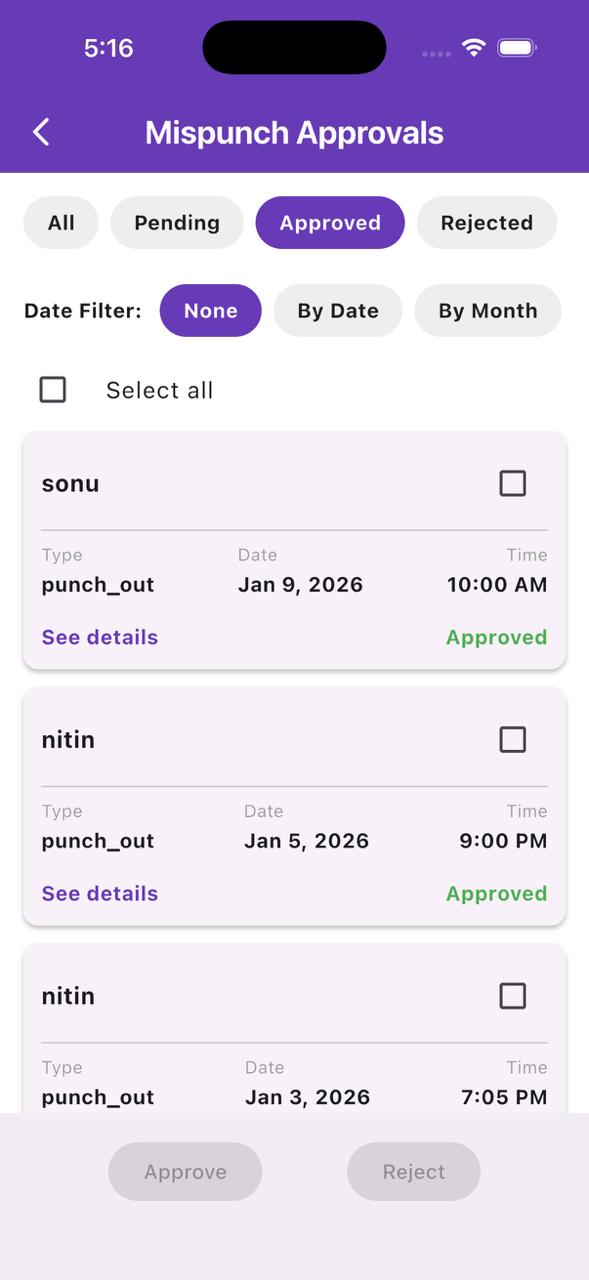The width and height of the screenshot is (589, 1280).
Task: View details of nitin's Jan 5 entry
Action: 99,893
